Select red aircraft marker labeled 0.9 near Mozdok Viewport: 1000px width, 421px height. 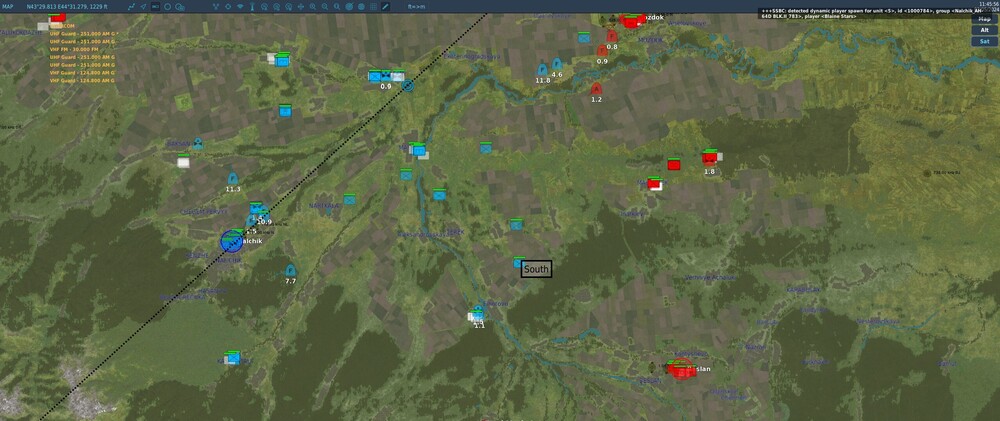point(602,50)
